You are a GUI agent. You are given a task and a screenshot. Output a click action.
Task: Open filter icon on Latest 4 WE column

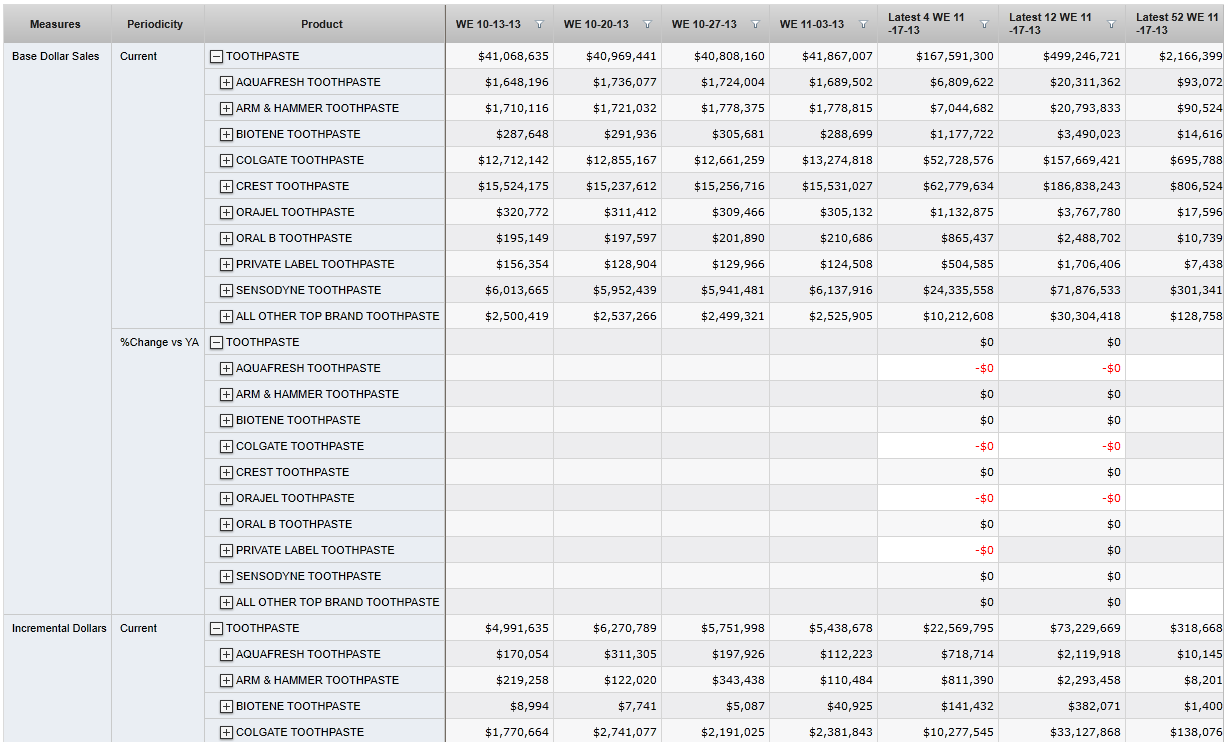[x=984, y=25]
